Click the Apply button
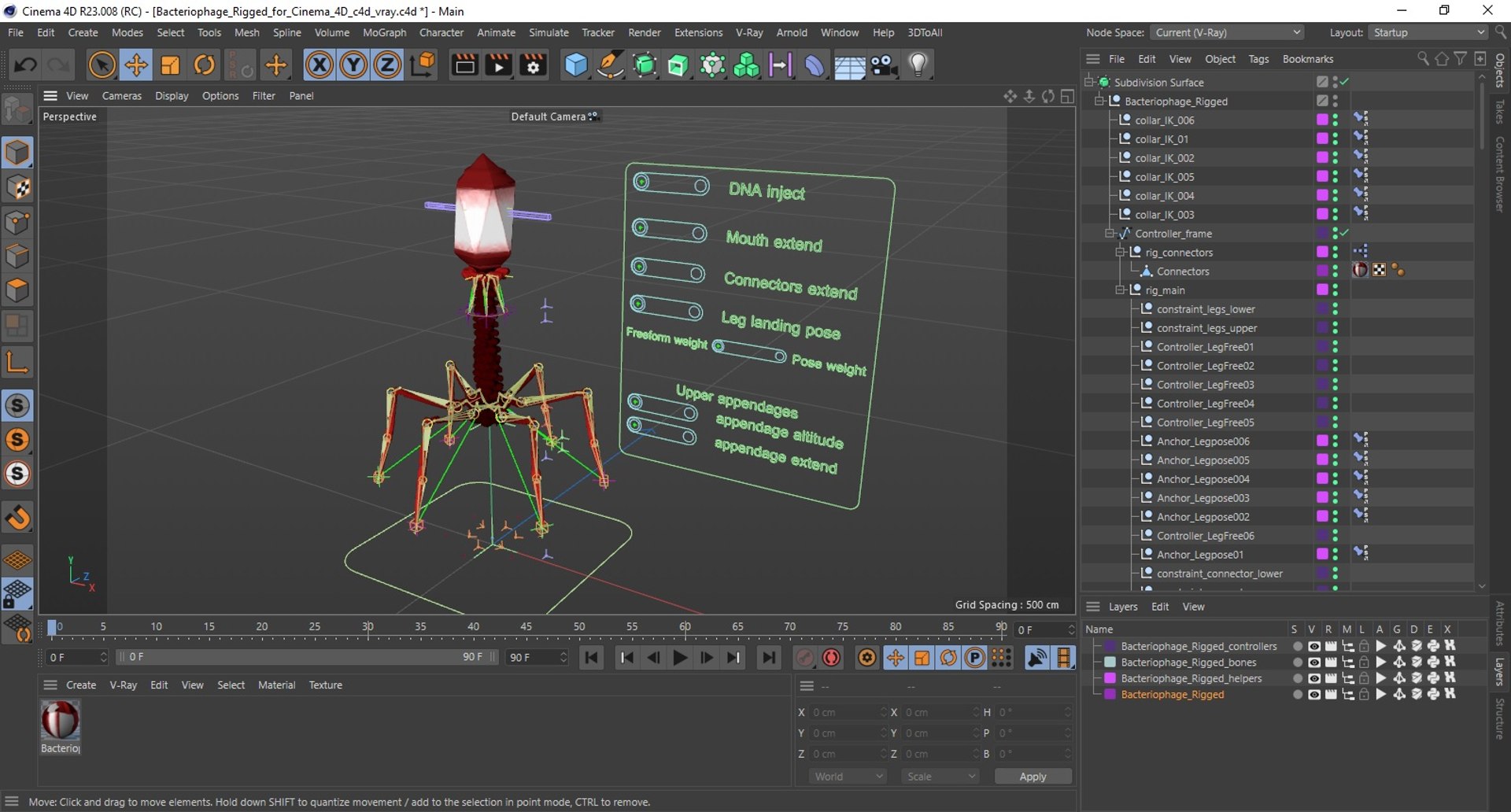The image size is (1511, 812). [1033, 776]
